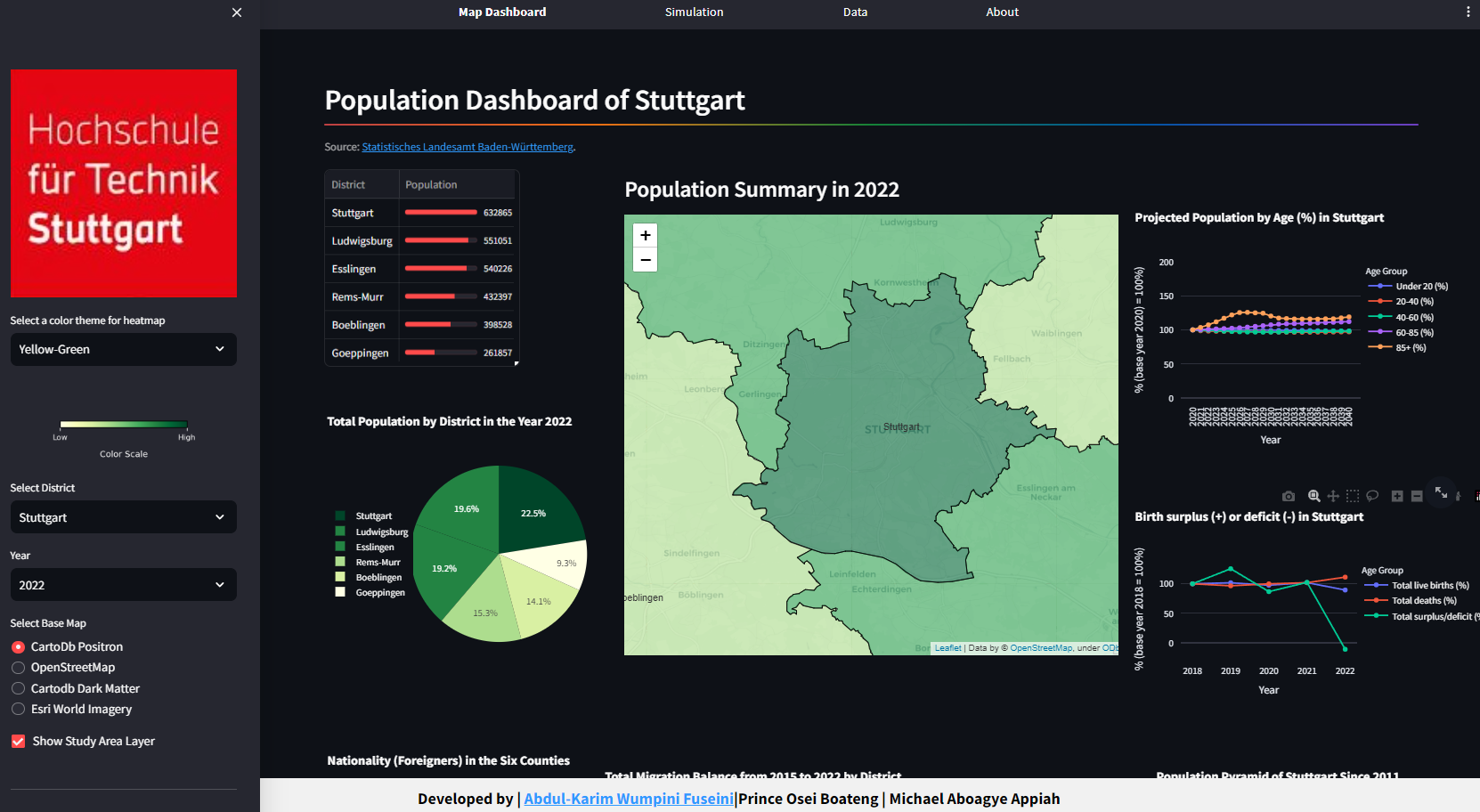
Task: Click the Hochschule für Technik Stuttgart logo
Action: tap(124, 183)
